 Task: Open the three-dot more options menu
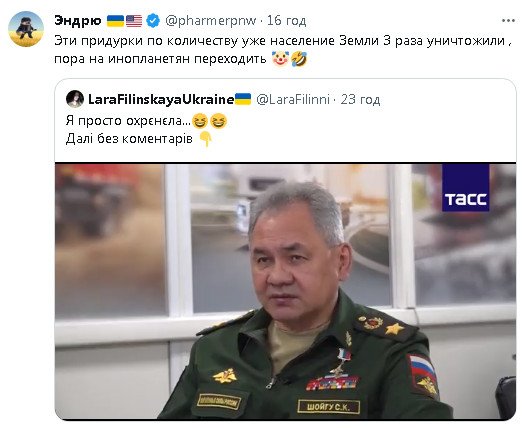[x=508, y=21]
